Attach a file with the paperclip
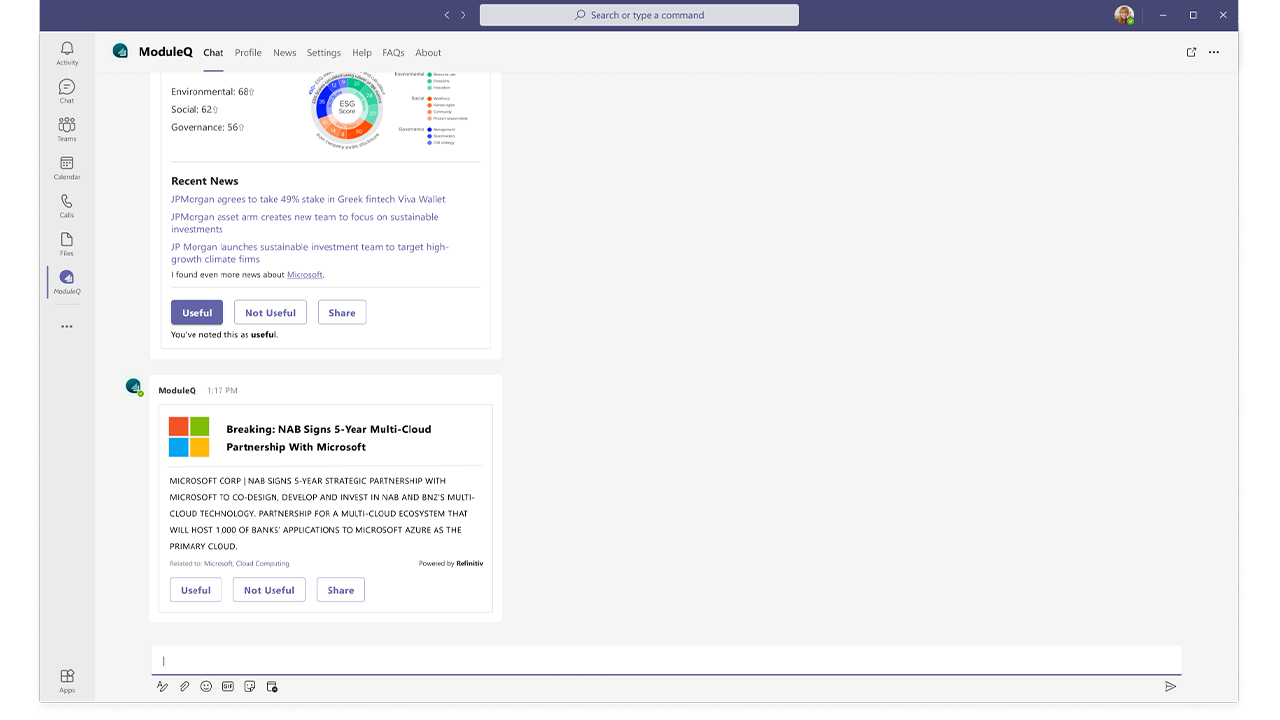This screenshot has height=720, width=1280. [x=184, y=686]
